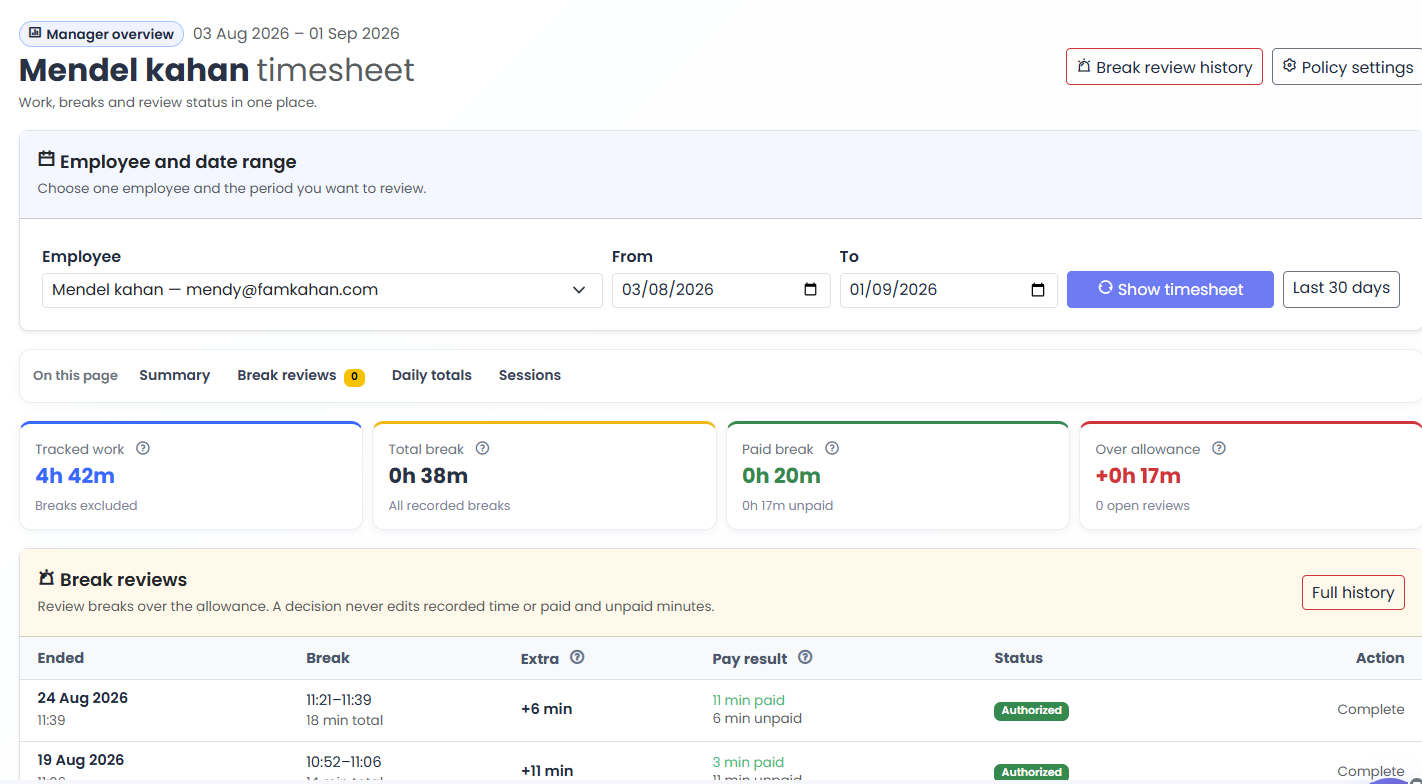Select the Last 30 days preset
The width and height of the screenshot is (1422, 784).
coord(1341,288)
